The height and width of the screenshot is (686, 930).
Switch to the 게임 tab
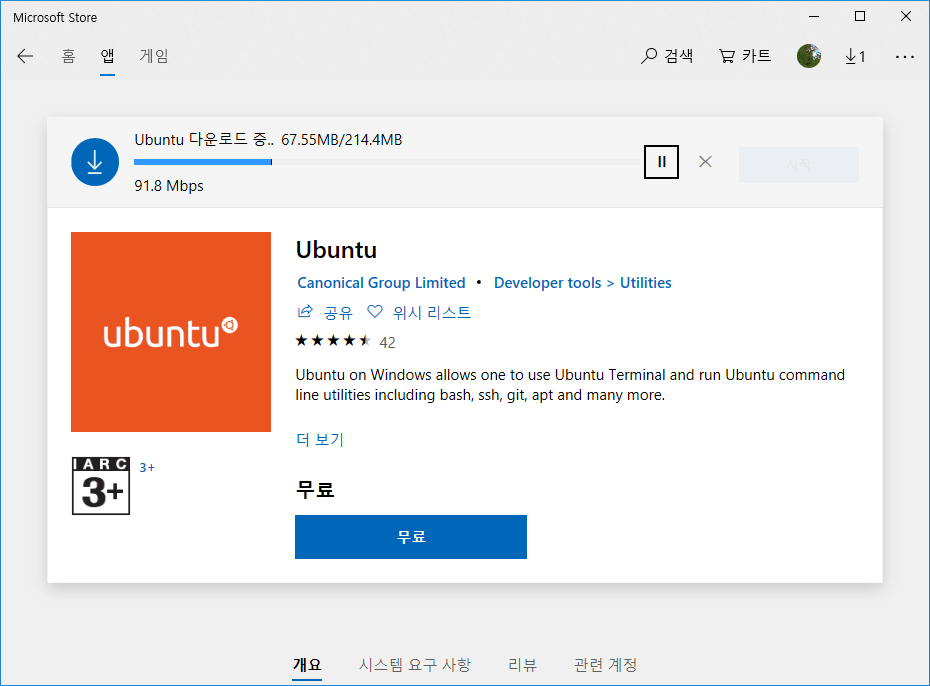tap(154, 56)
